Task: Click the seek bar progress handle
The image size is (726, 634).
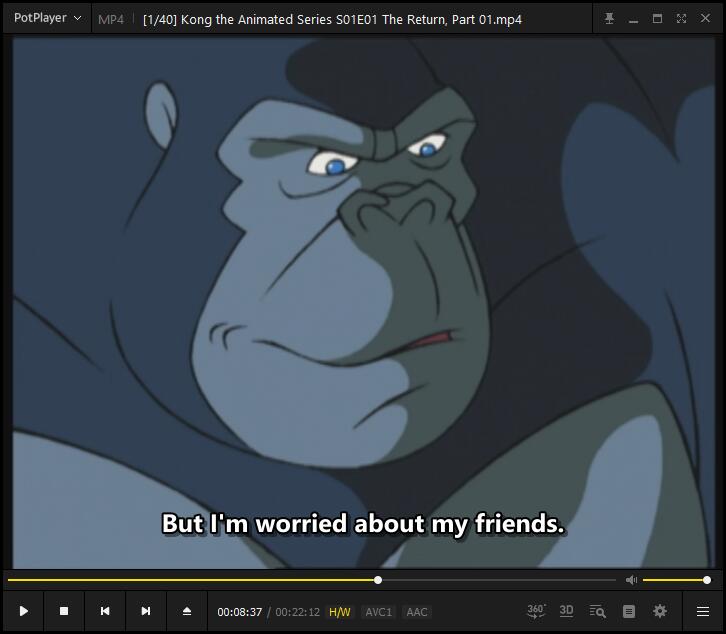Action: tap(378, 580)
